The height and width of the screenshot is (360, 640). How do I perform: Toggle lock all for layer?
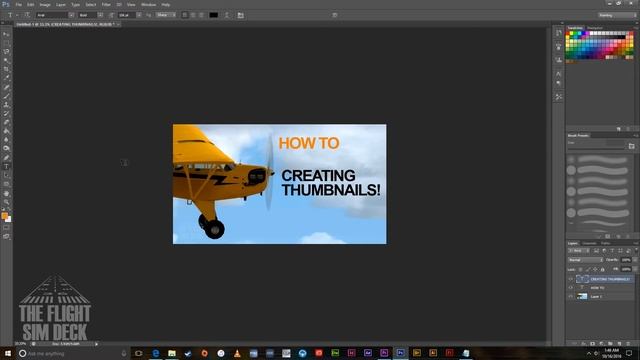click(602, 269)
